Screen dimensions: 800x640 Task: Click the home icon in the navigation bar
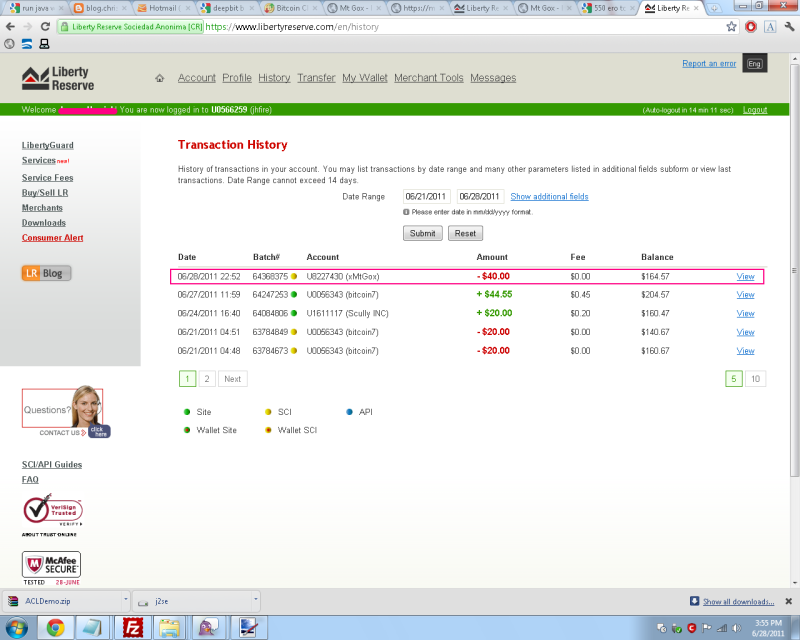[x=159, y=78]
